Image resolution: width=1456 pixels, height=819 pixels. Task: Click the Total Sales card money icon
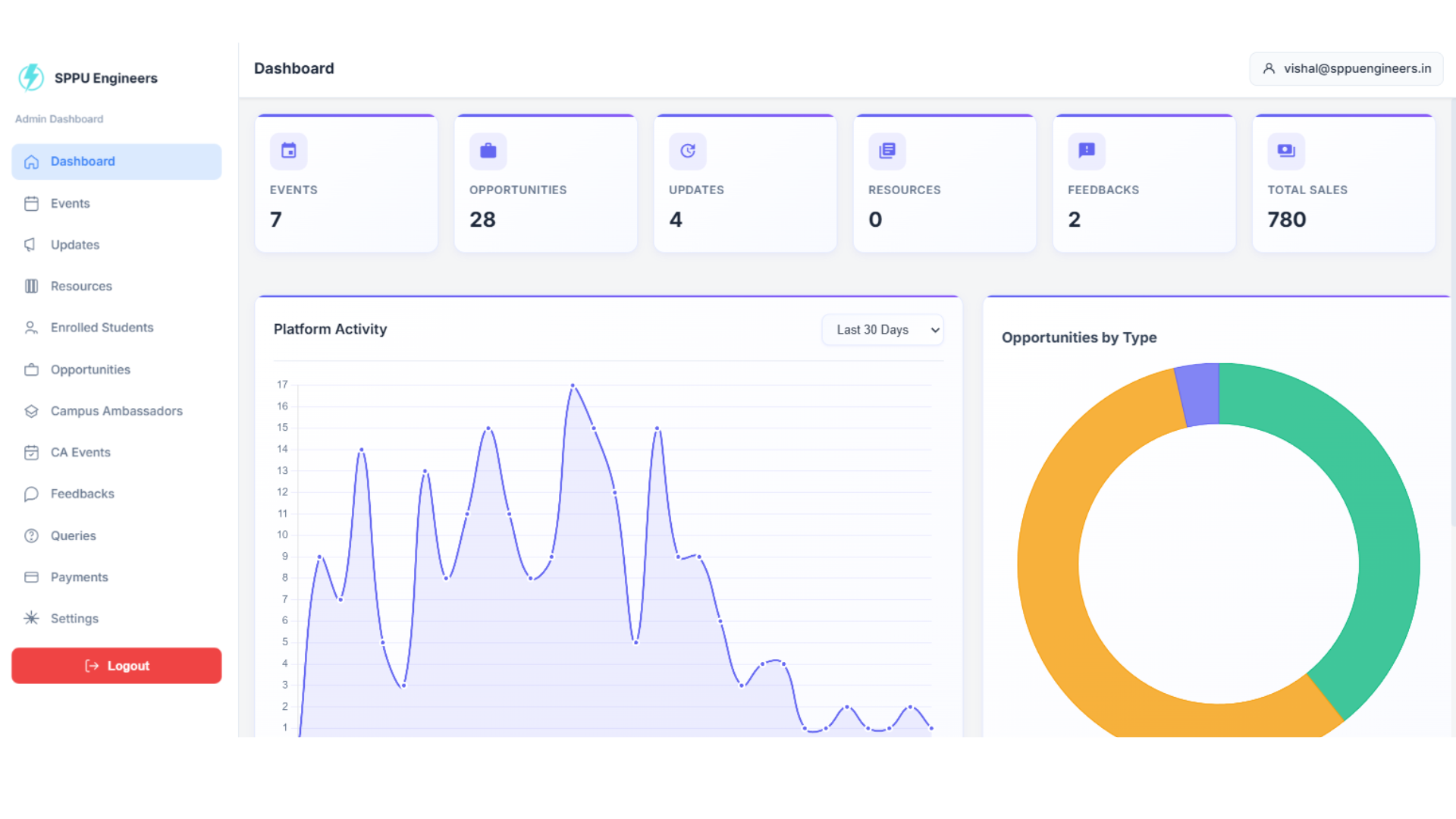click(1286, 151)
